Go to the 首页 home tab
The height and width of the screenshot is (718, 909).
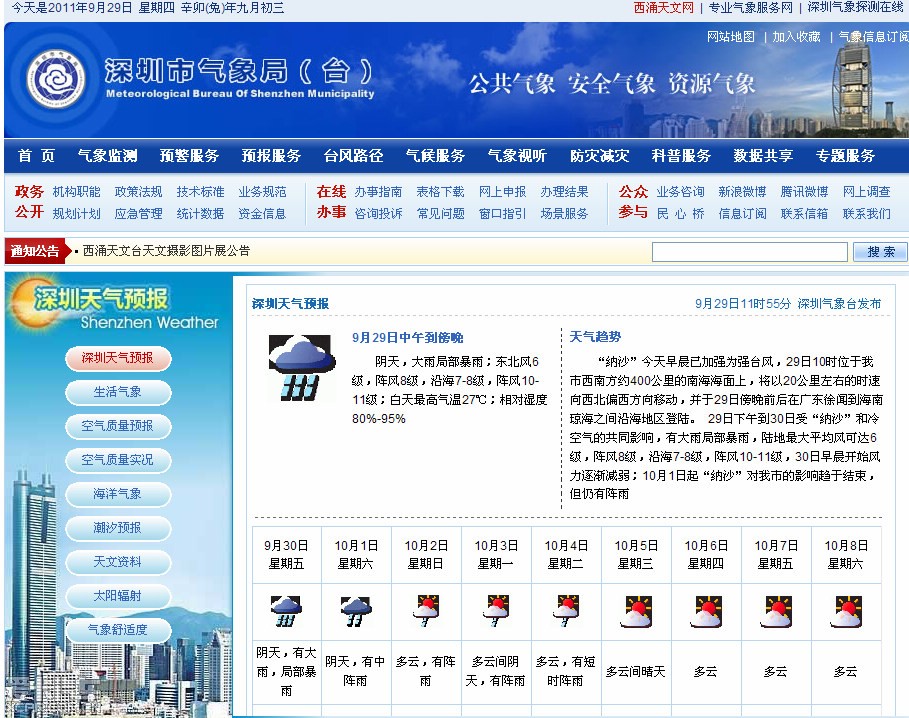coord(36,156)
